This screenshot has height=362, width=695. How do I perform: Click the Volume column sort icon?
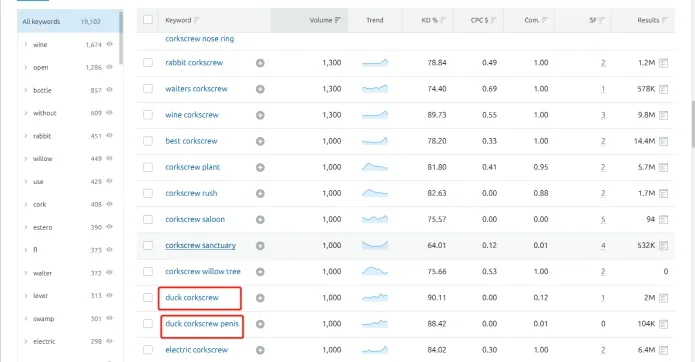coord(338,20)
